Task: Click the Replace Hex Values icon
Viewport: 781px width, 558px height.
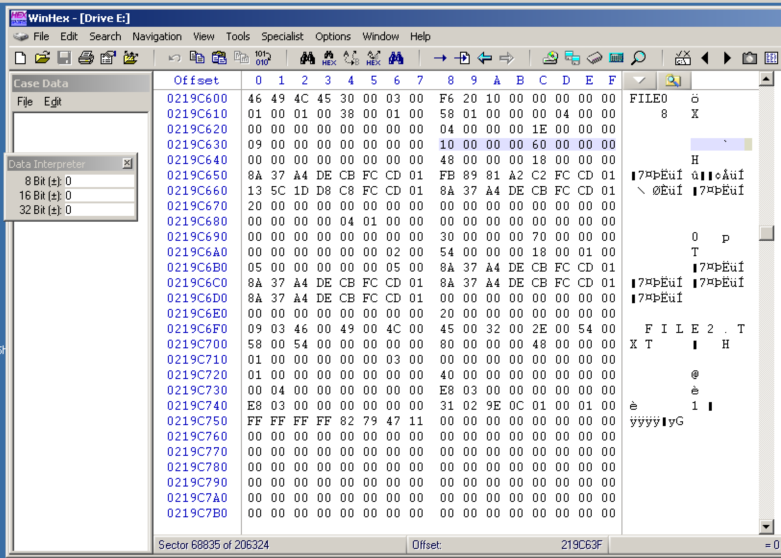Action: pos(374,58)
